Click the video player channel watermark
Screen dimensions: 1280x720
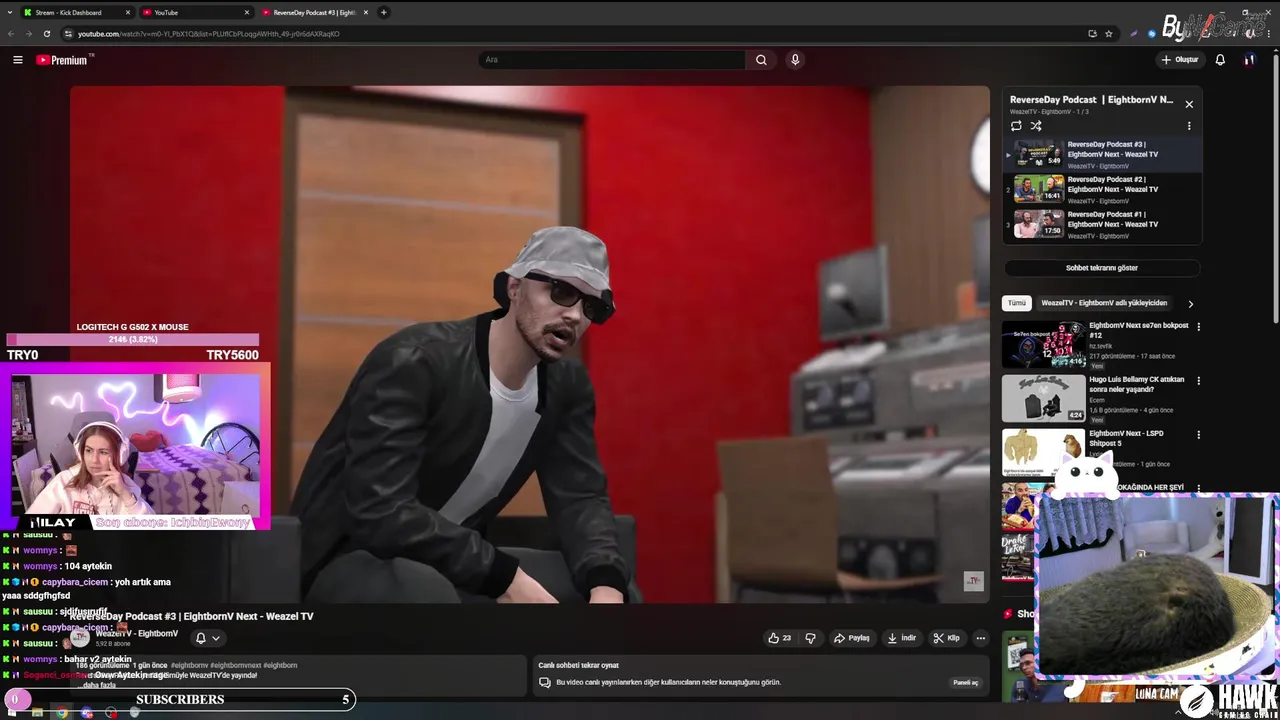coord(973,581)
